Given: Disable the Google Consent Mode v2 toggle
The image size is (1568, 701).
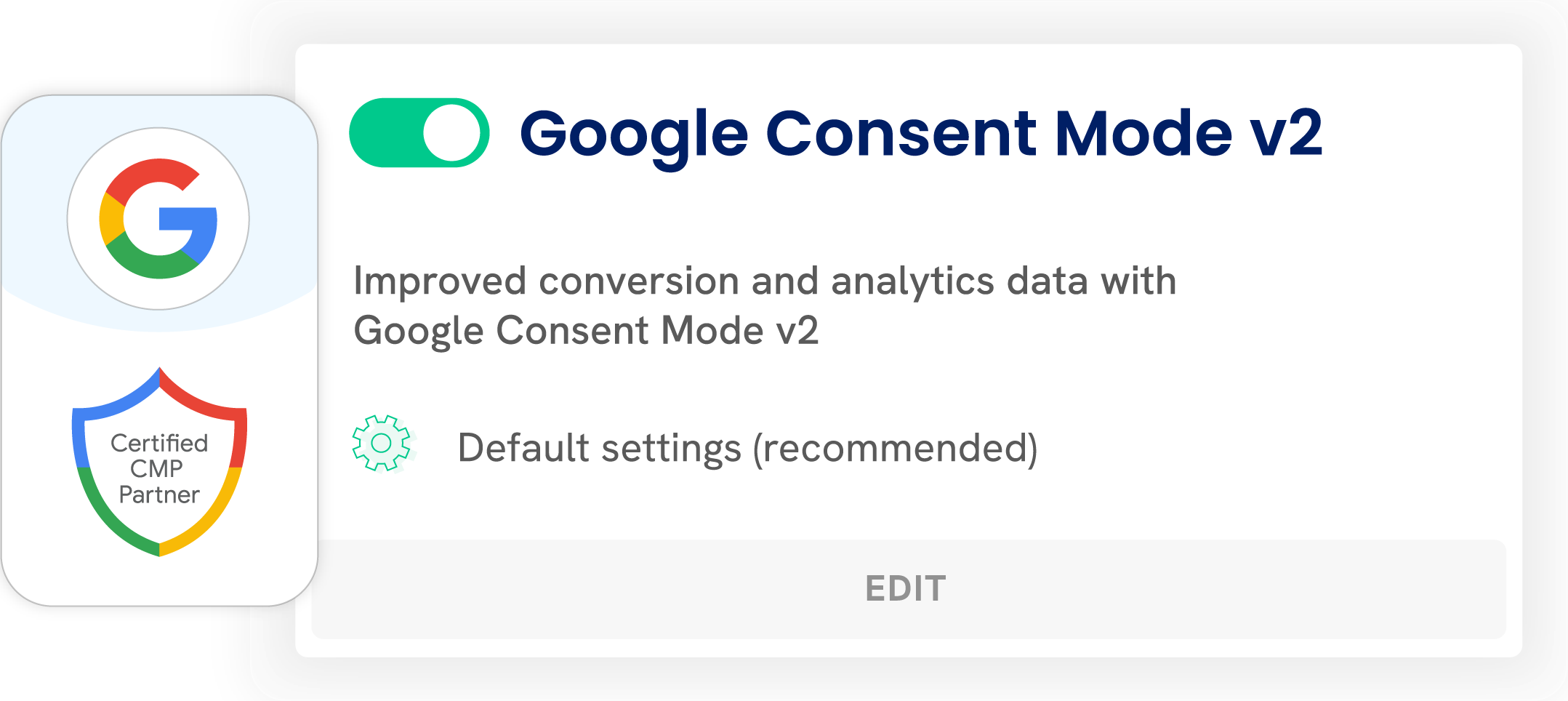Looking at the screenshot, I should click(x=419, y=133).
